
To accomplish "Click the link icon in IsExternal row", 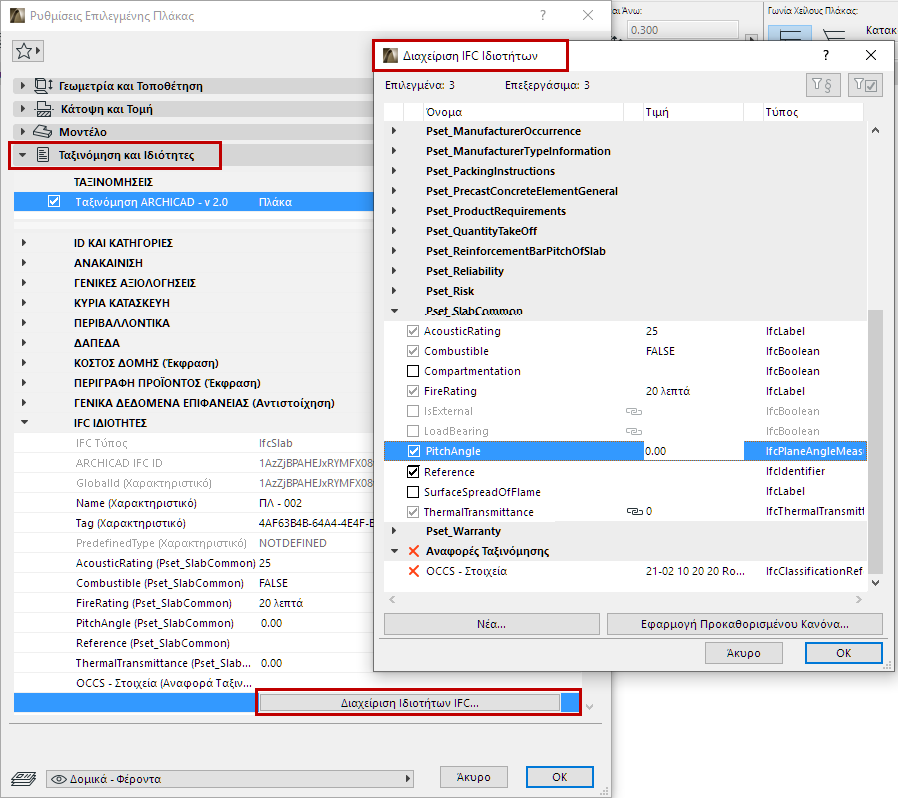I will click(633, 411).
